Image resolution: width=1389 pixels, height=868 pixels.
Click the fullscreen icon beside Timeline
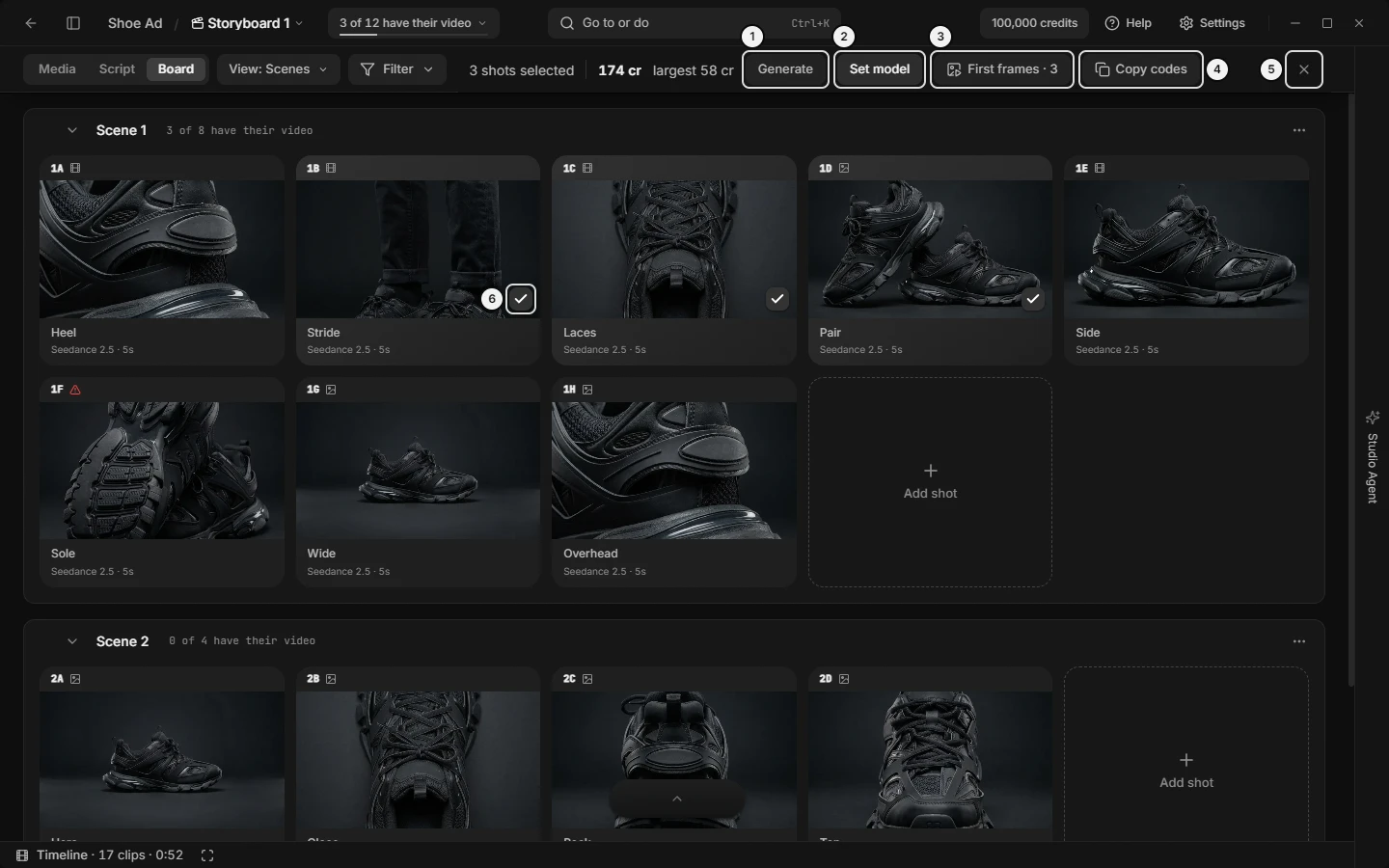coord(207,855)
